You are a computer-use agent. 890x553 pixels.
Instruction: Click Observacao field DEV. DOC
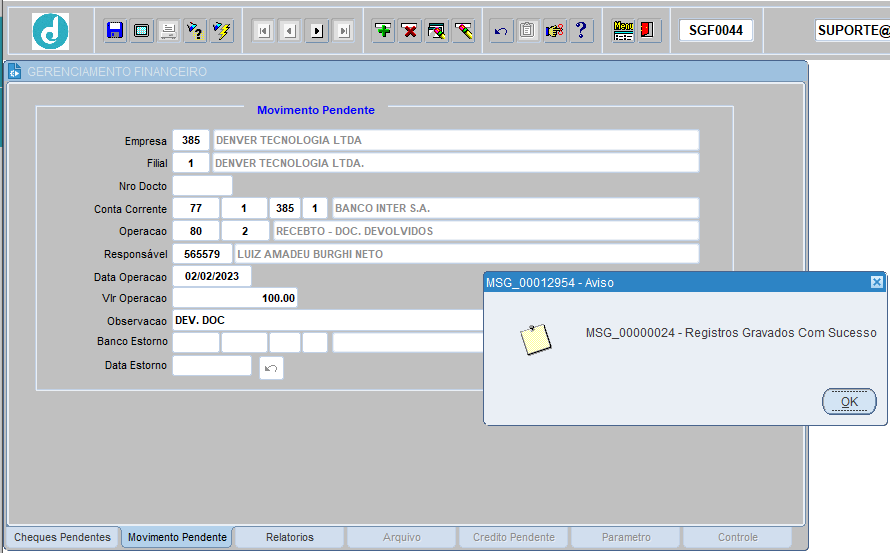[328, 320]
